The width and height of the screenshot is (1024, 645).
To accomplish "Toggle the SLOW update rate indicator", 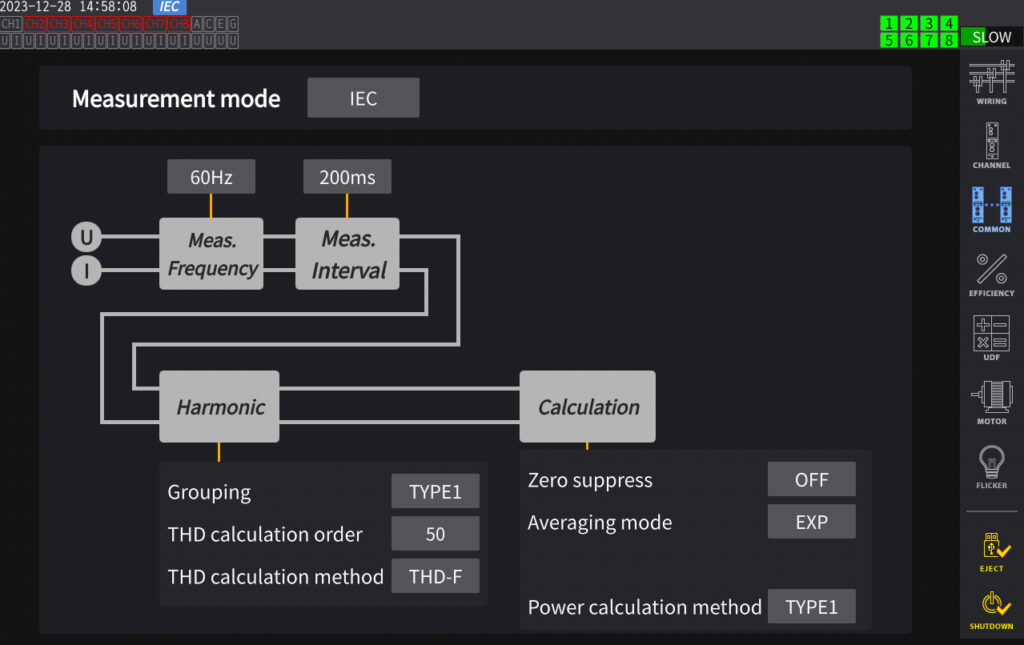I will pyautogui.click(x=991, y=37).
